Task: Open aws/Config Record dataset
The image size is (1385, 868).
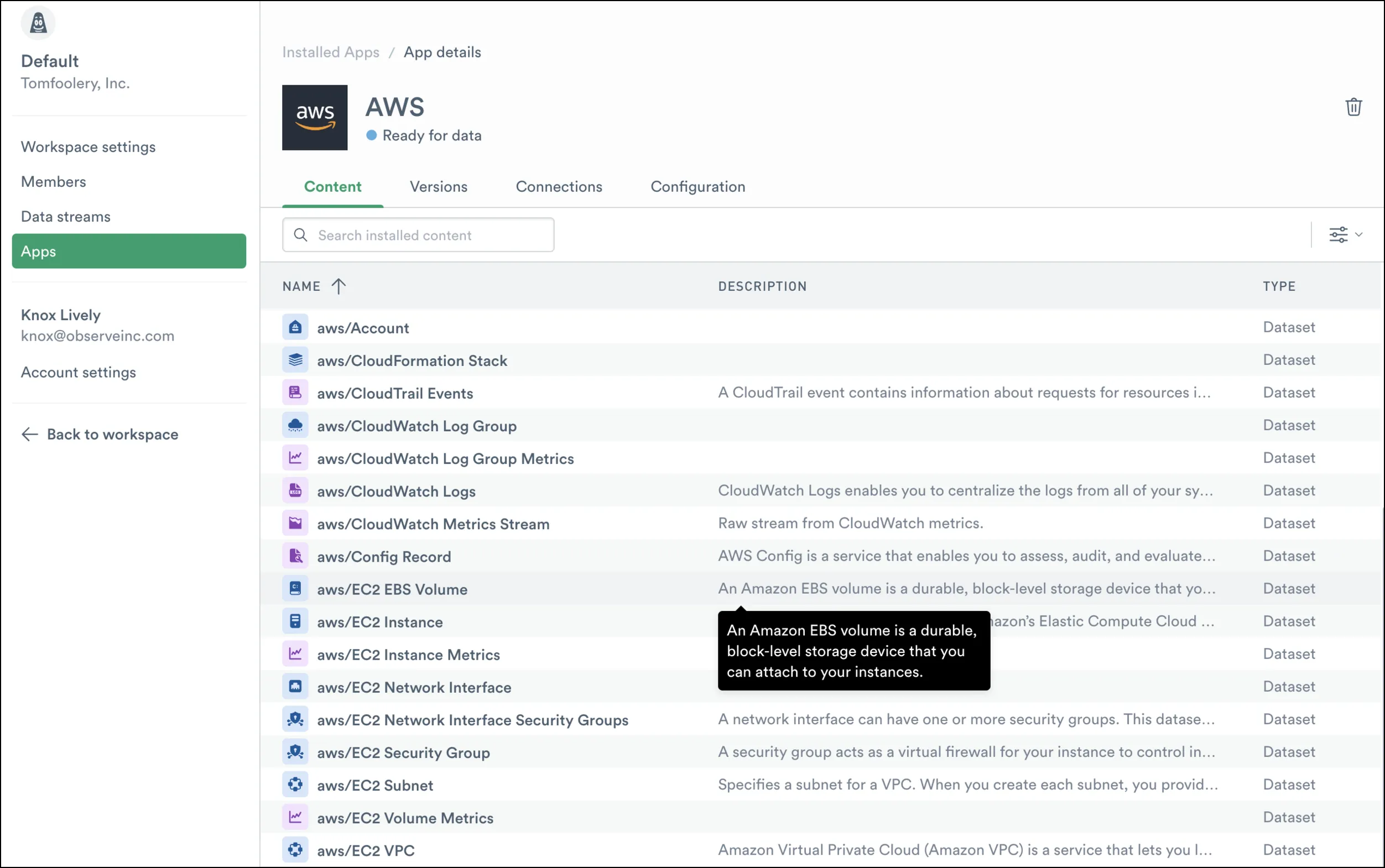Action: (384, 557)
